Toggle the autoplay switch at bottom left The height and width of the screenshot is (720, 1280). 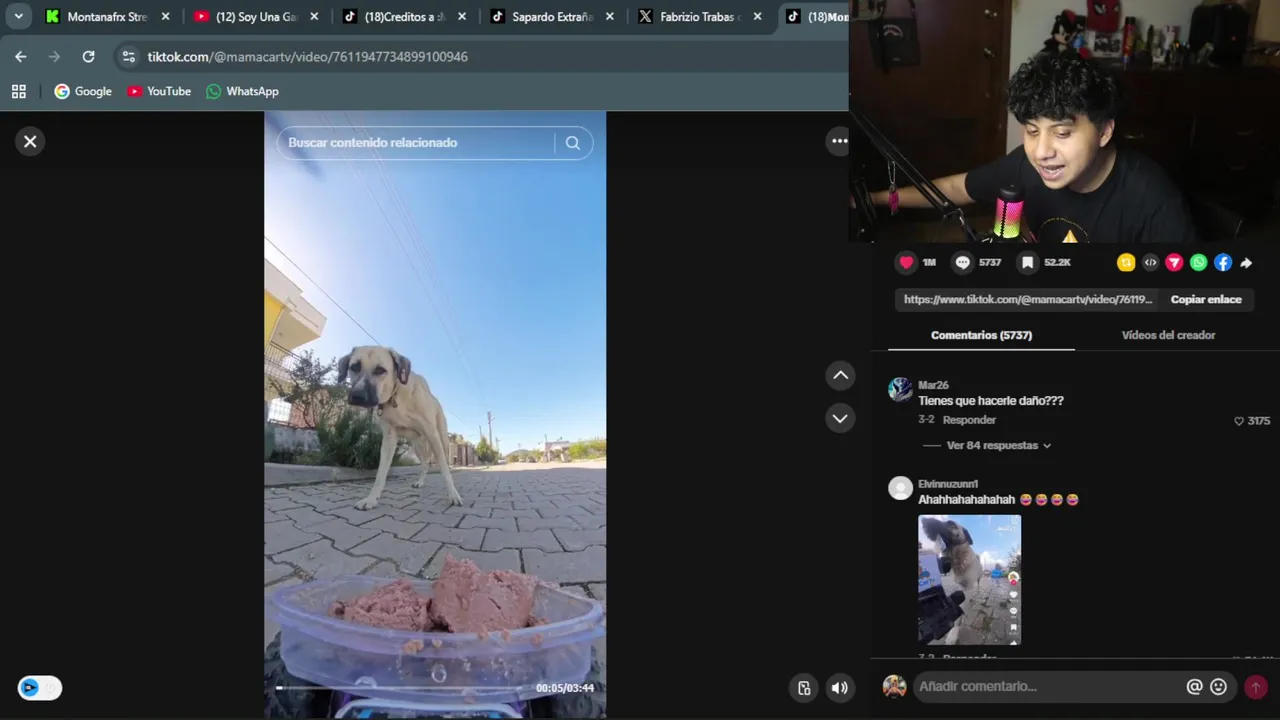tap(40, 687)
